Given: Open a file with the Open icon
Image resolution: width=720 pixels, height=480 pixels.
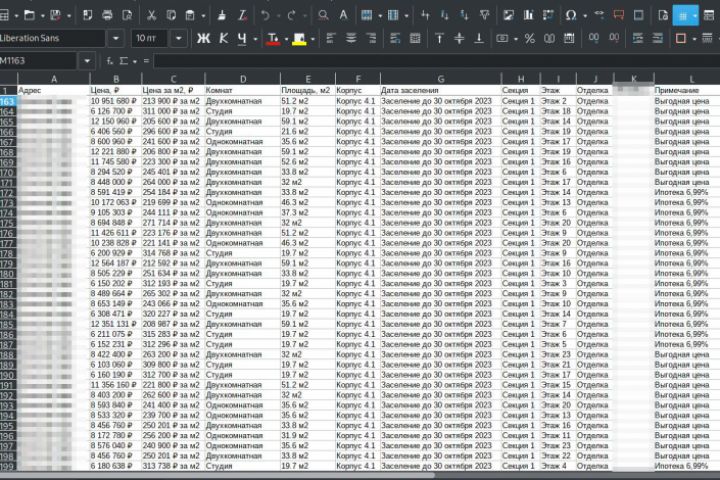Looking at the screenshot, I should (29, 15).
